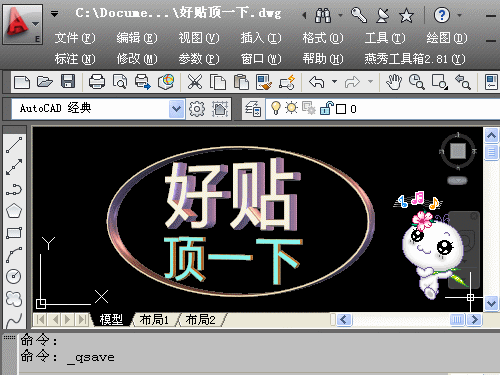Open the 编辑(E) menu
Screen dimensions: 500x375
tap(137, 38)
